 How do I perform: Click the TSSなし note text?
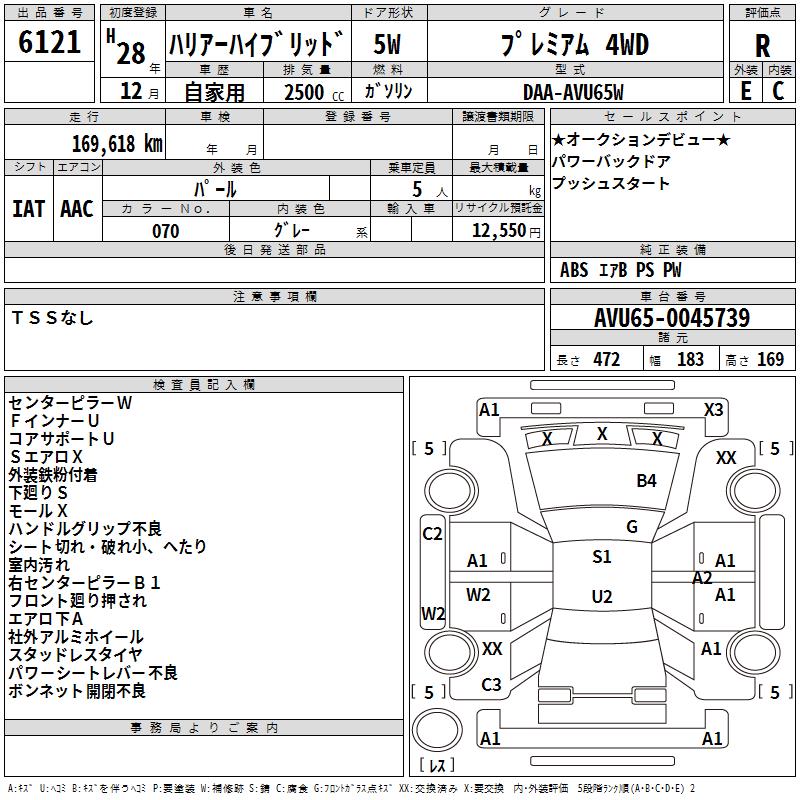point(52,318)
